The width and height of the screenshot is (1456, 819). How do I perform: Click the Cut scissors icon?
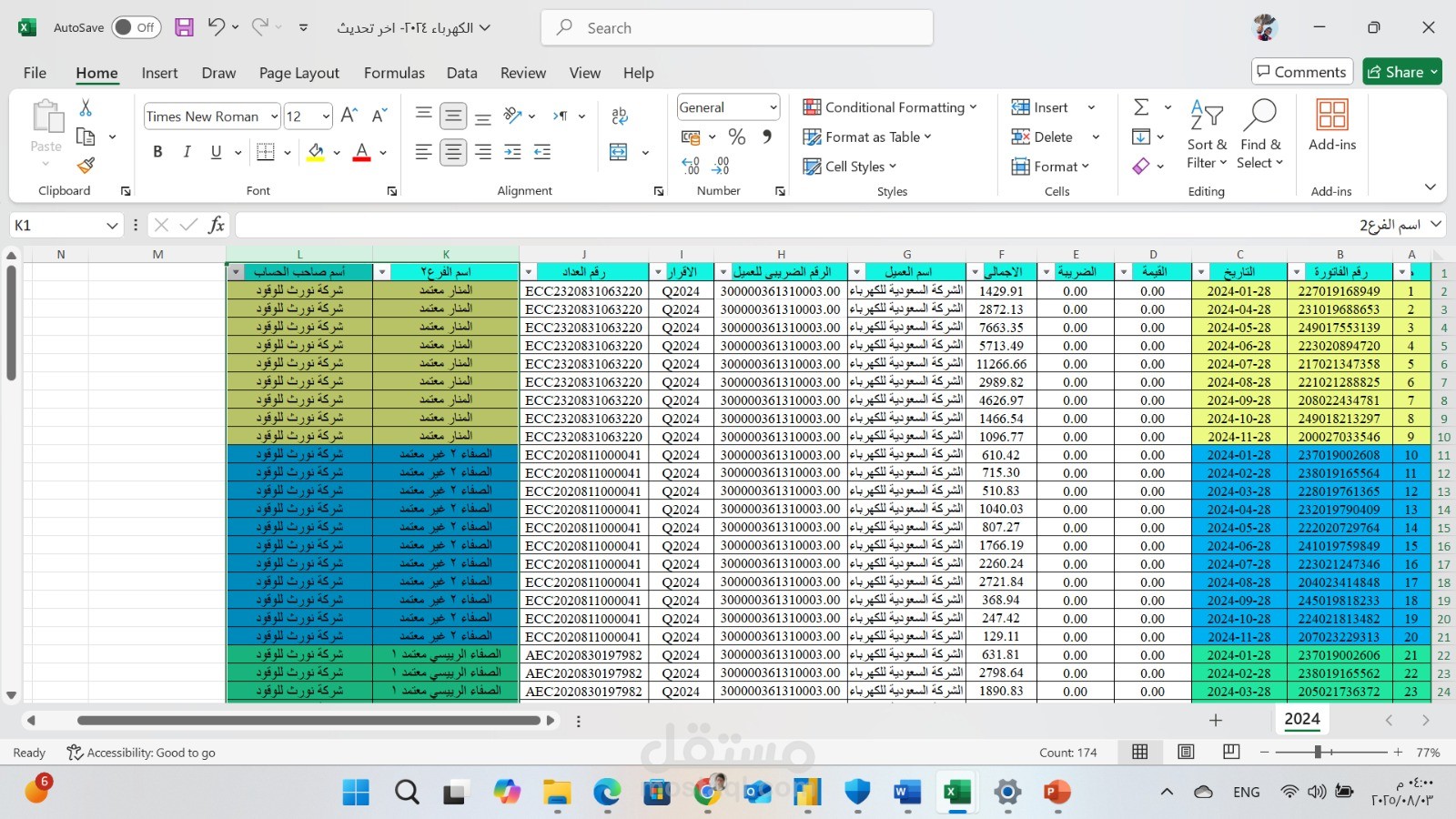click(86, 107)
